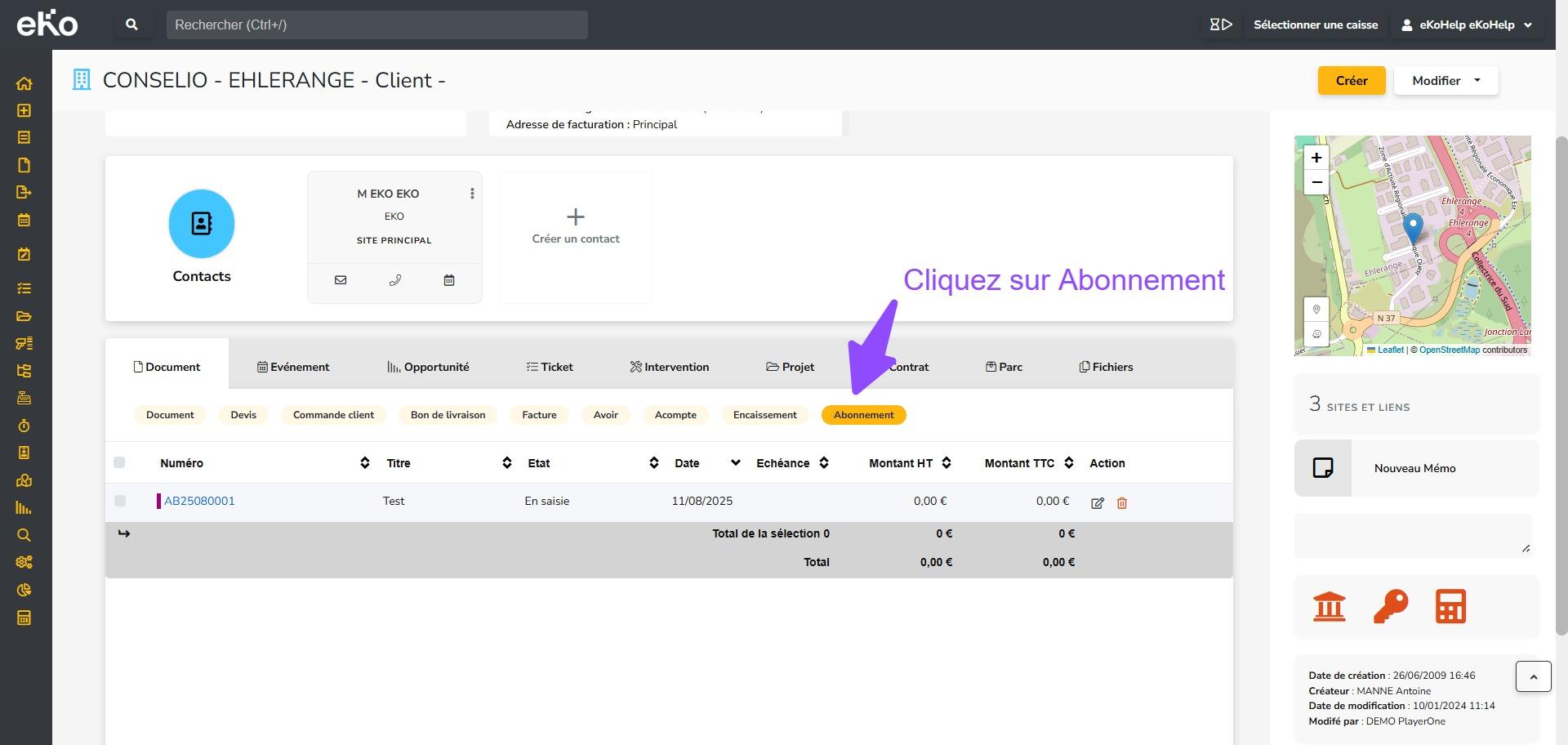Open the subscription link AB25080001
The image size is (1568, 745).
199,501
